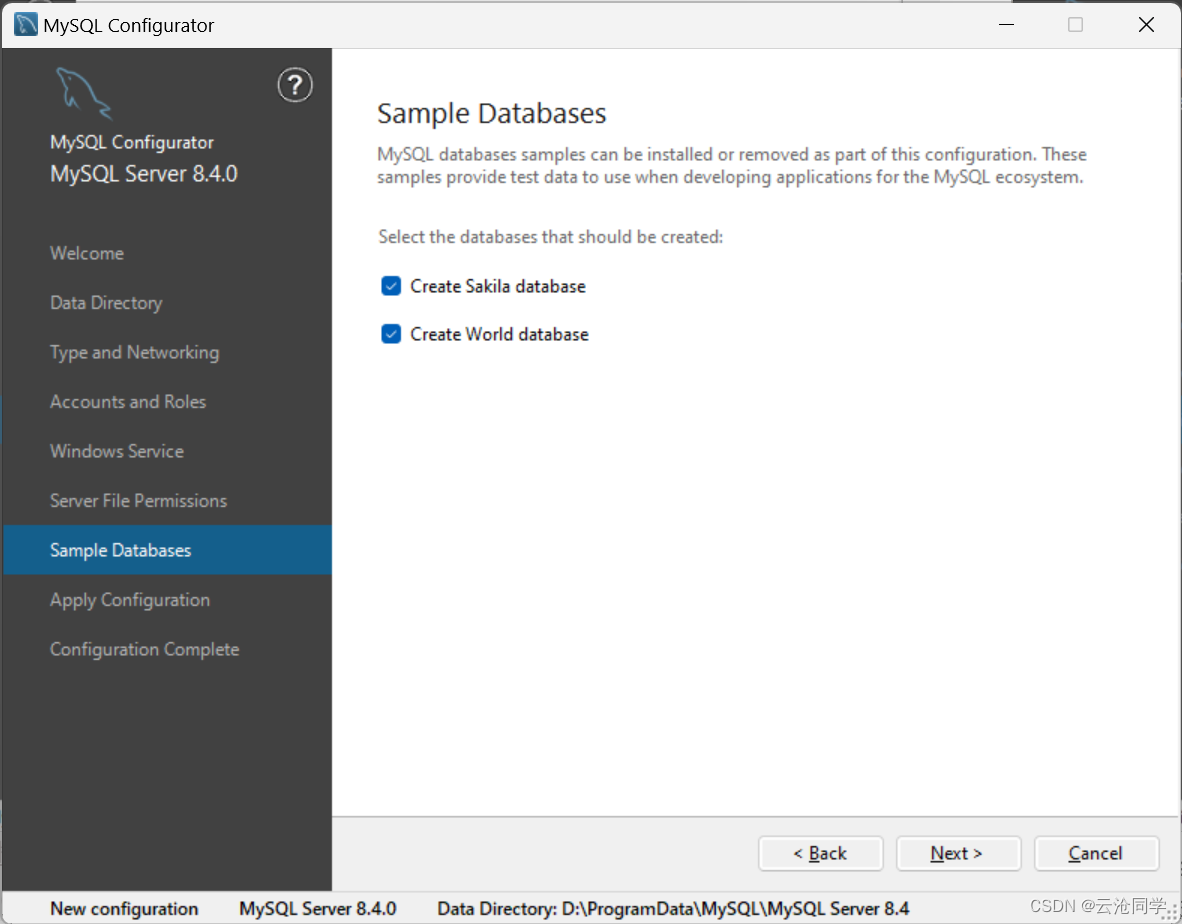
Task: Click 'Select the databases that should be created' text
Action: [x=550, y=237]
